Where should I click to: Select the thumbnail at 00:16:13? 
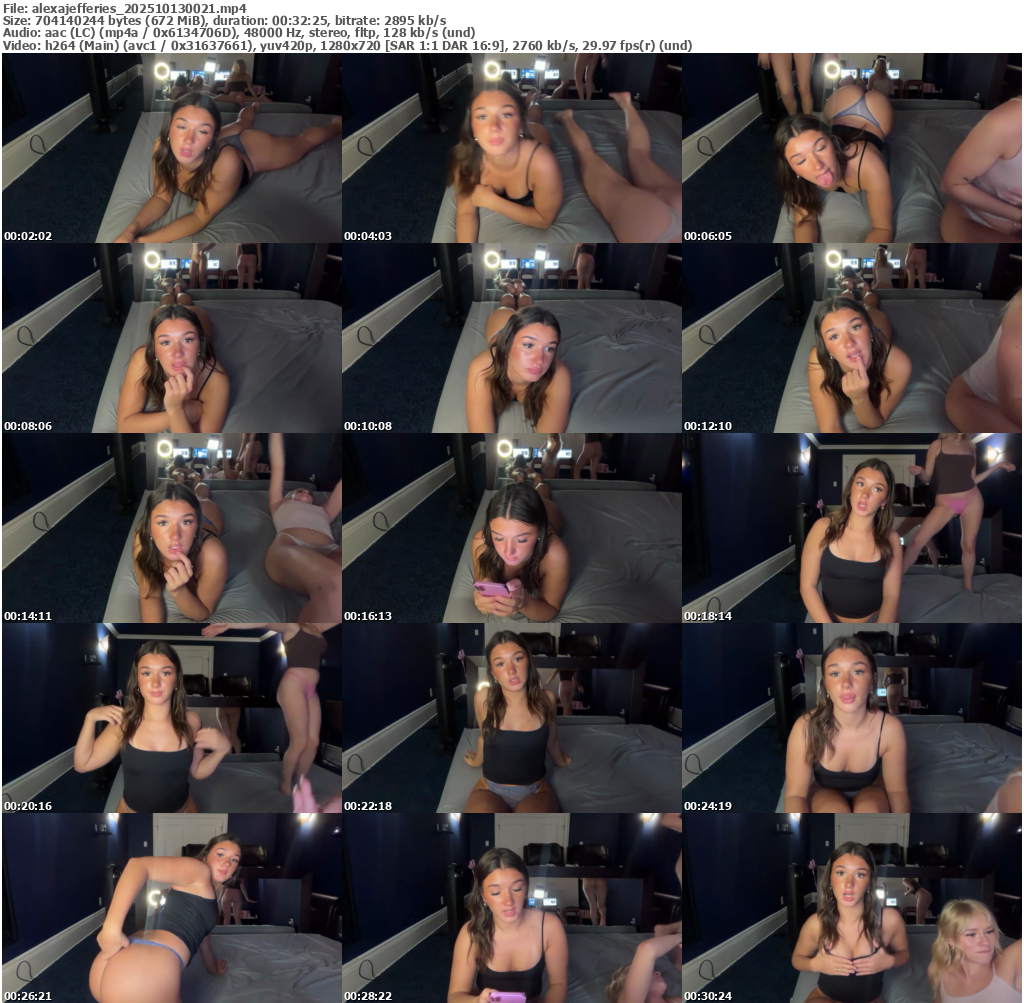[511, 528]
